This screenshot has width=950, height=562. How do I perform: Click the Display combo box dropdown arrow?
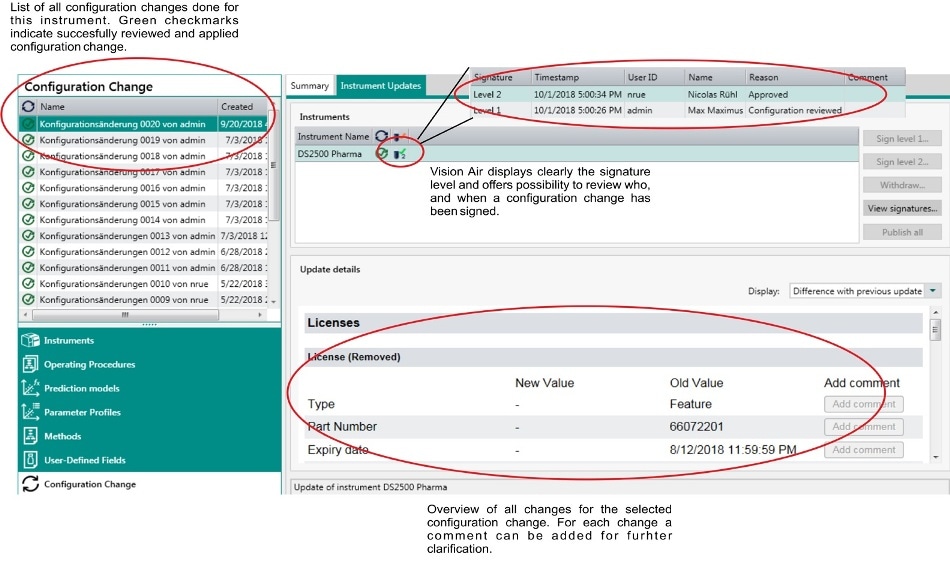click(x=933, y=291)
